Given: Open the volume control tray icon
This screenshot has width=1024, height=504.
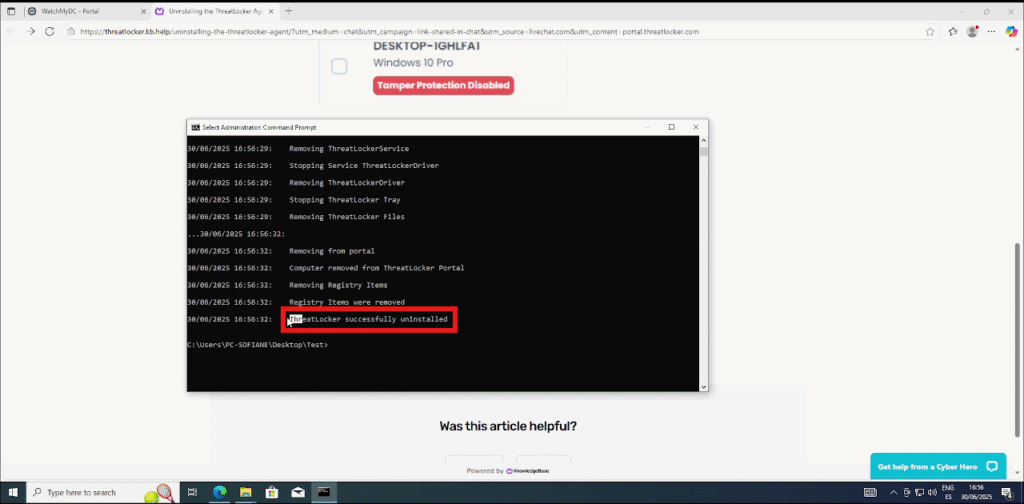Looking at the screenshot, I should (932, 492).
